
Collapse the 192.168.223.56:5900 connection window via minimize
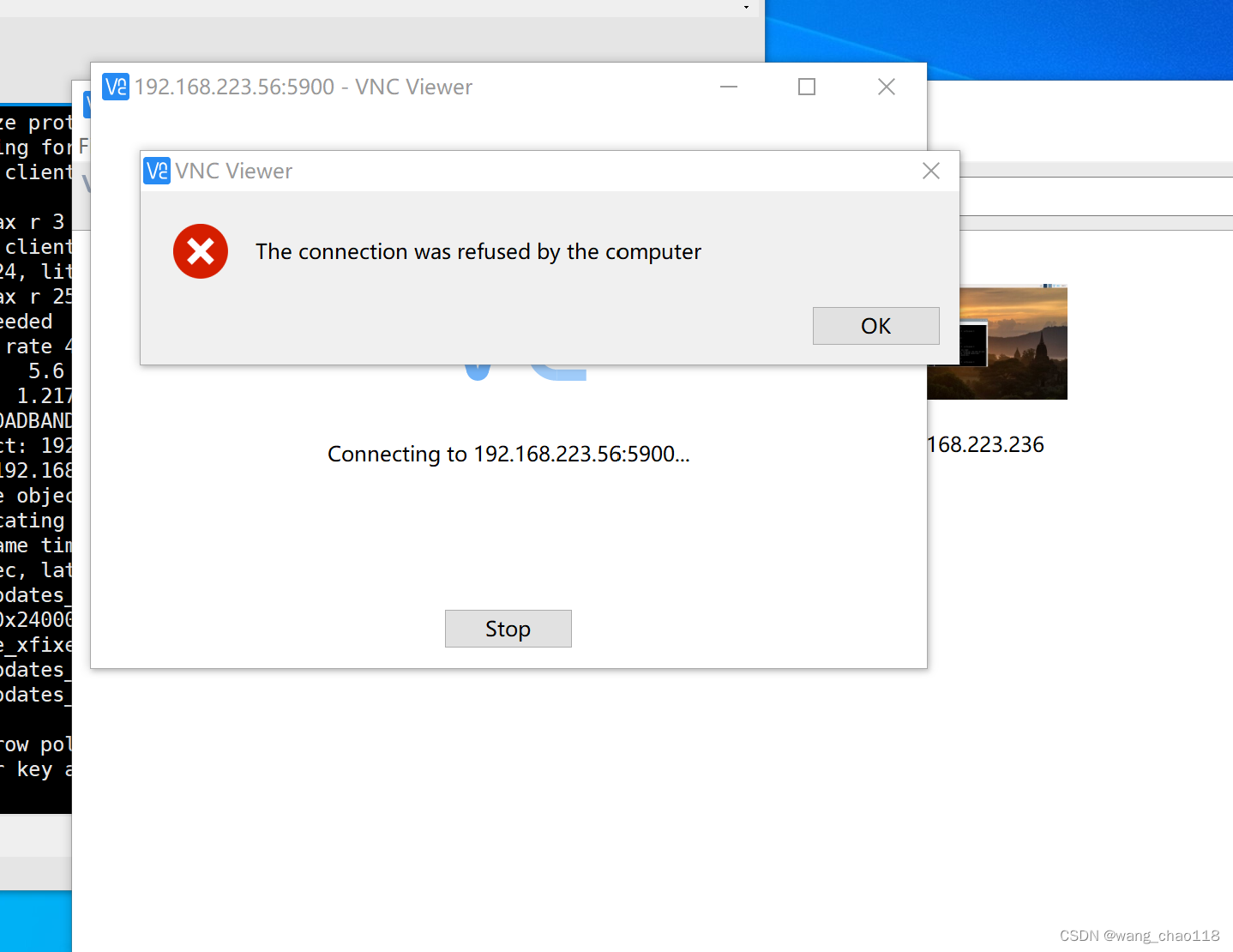pyautogui.click(x=728, y=87)
